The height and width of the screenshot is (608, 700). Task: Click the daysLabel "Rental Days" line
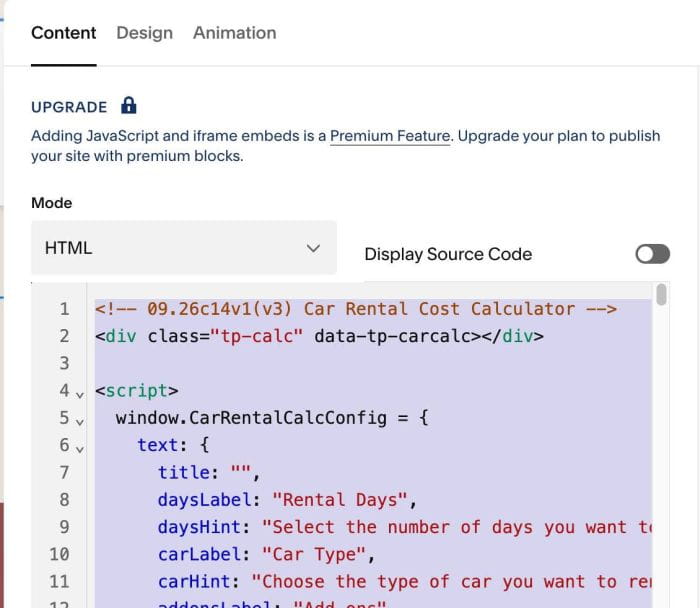click(x=287, y=500)
